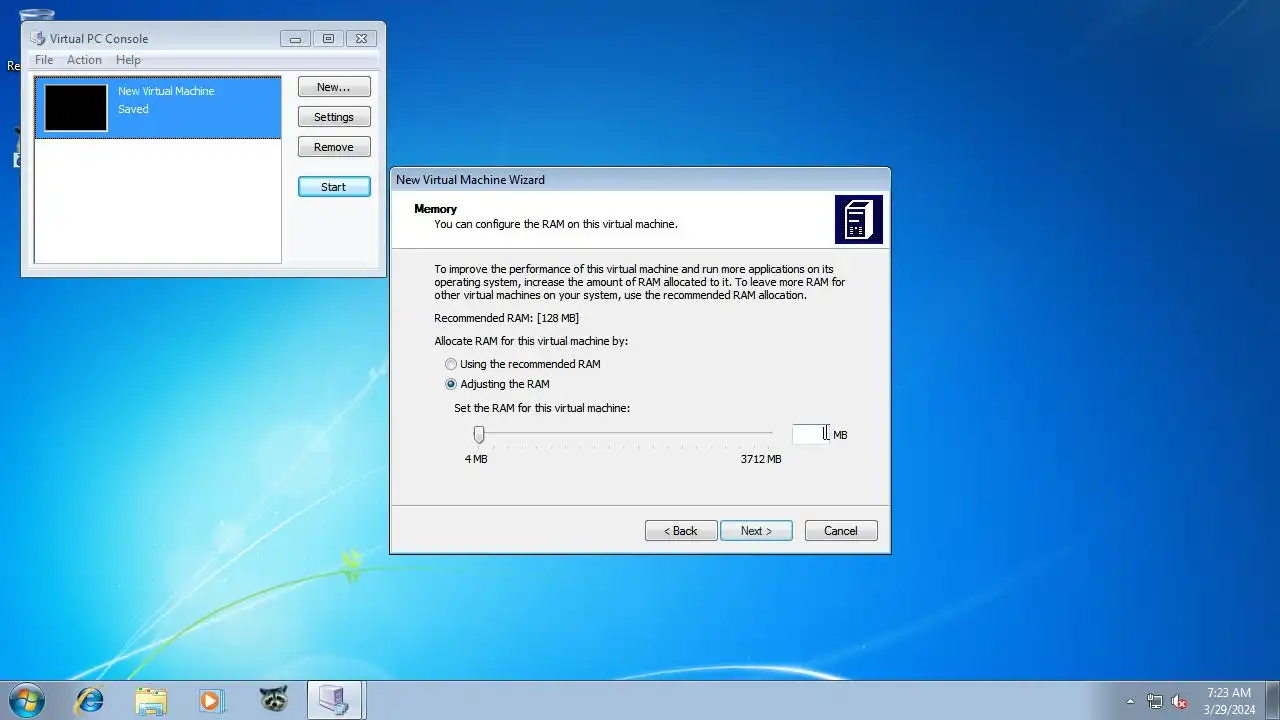Click Remove in Virtual PC Console
1280x720 pixels.
click(334, 147)
